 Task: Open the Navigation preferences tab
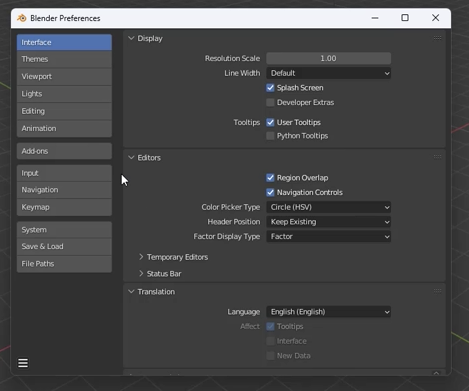(64, 190)
